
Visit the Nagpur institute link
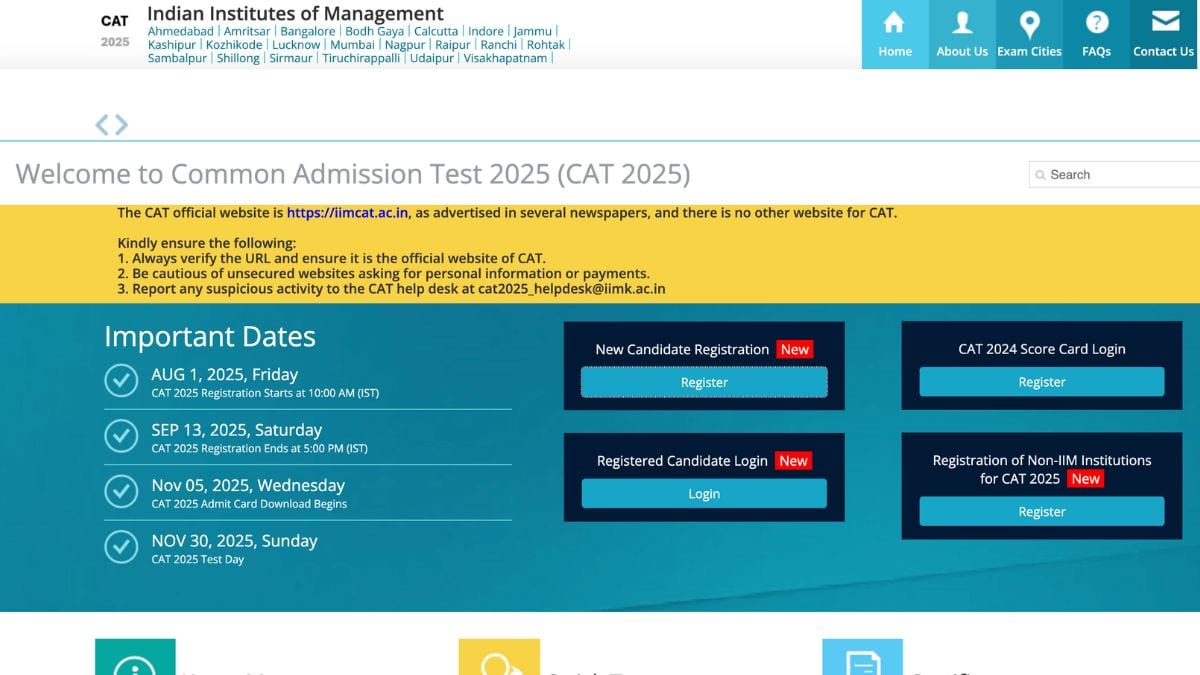pos(405,45)
